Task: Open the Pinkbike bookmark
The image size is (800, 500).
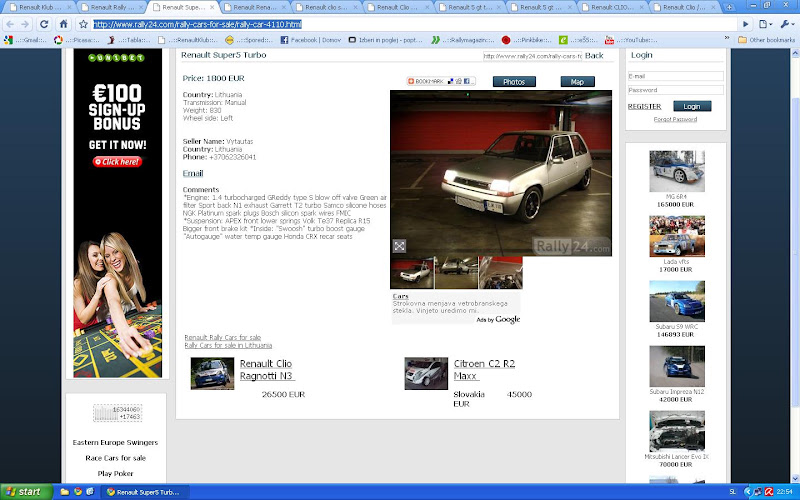Action: 526,40
